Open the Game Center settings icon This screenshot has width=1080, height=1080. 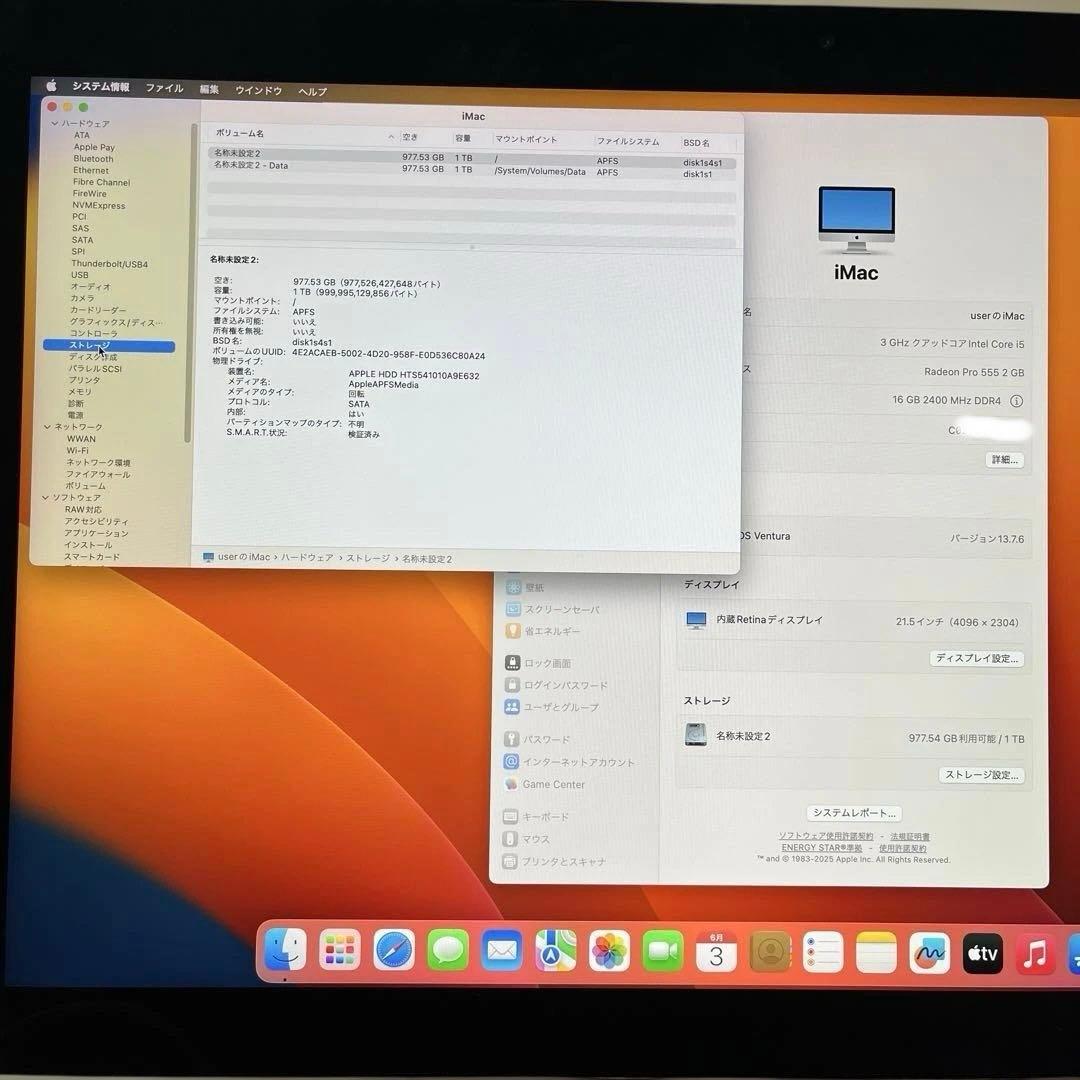(x=513, y=784)
